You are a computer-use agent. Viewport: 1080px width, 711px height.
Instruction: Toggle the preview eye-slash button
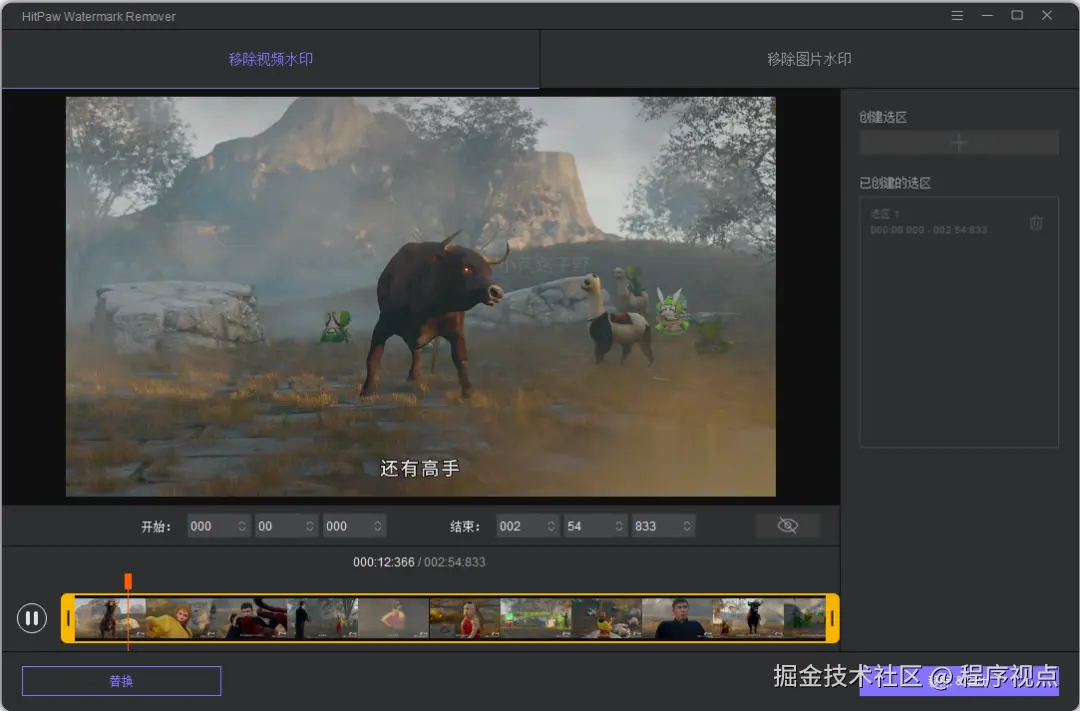click(787, 526)
